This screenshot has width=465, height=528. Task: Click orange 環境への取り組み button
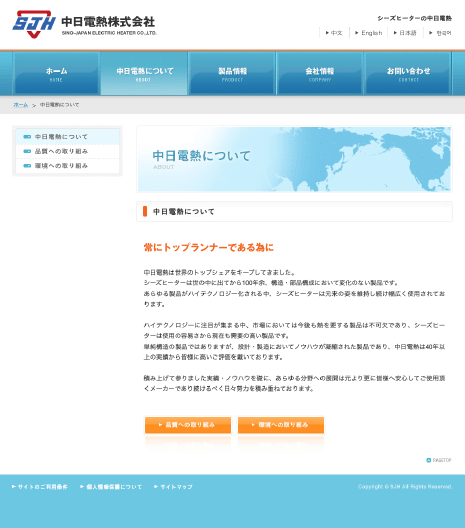[281, 425]
